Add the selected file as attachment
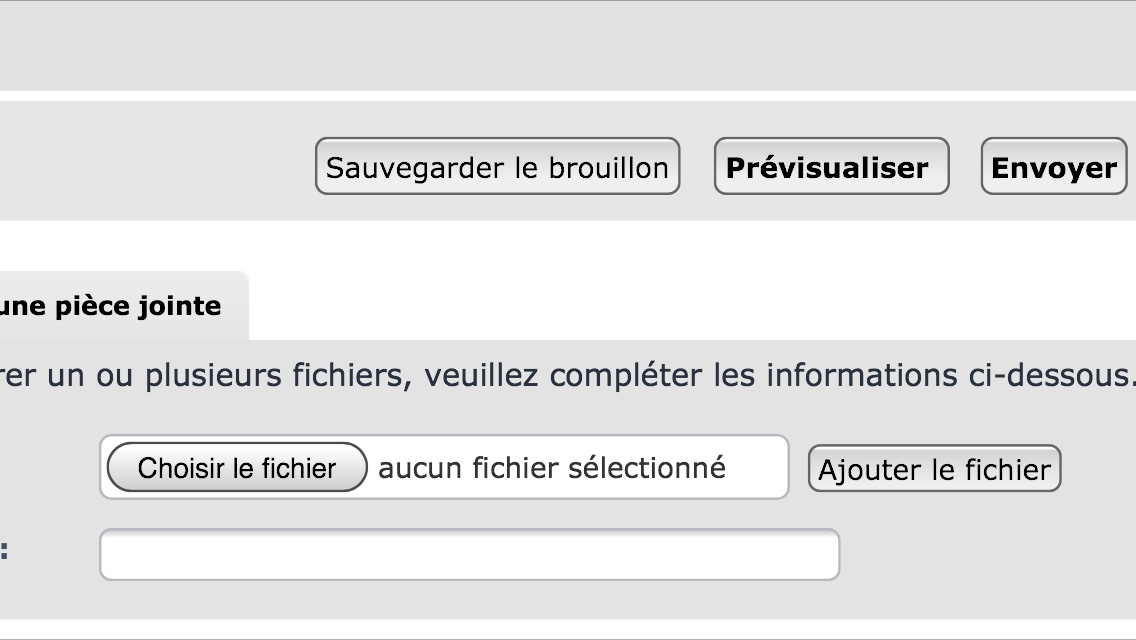 click(x=934, y=469)
